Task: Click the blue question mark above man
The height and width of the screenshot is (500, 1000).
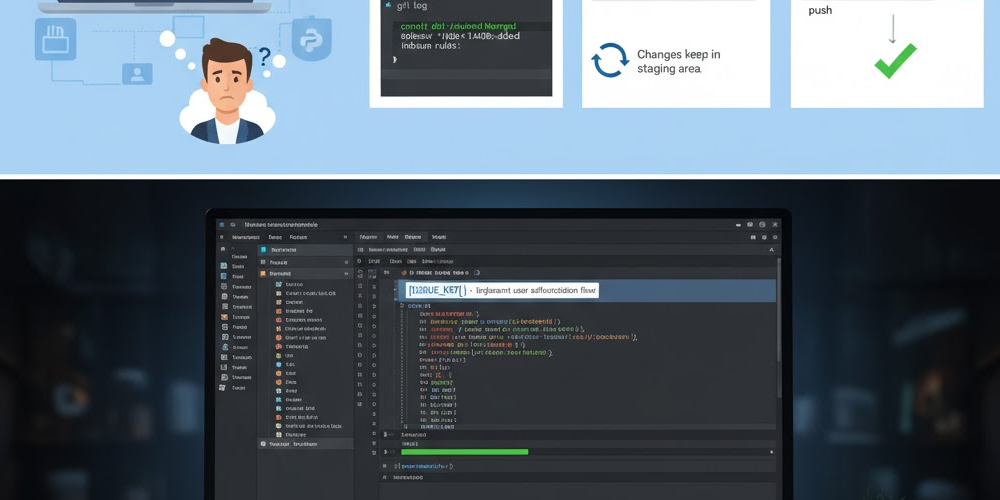Action: (265, 57)
